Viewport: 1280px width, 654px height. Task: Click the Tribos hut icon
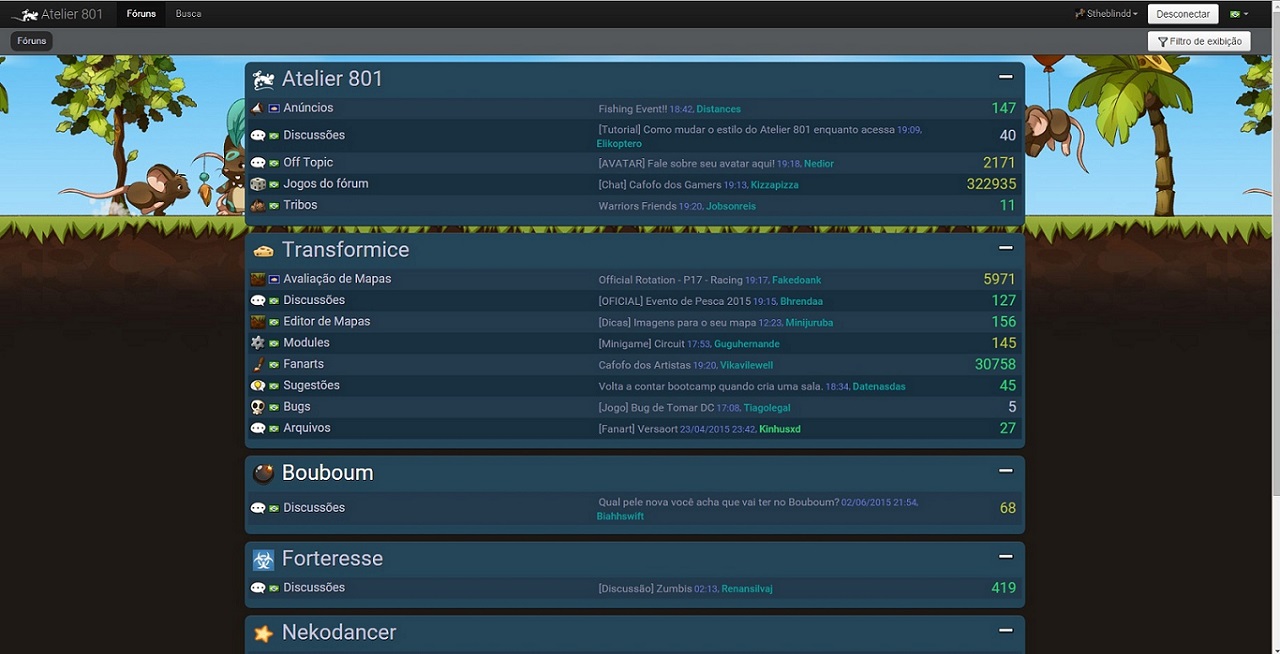coord(257,205)
